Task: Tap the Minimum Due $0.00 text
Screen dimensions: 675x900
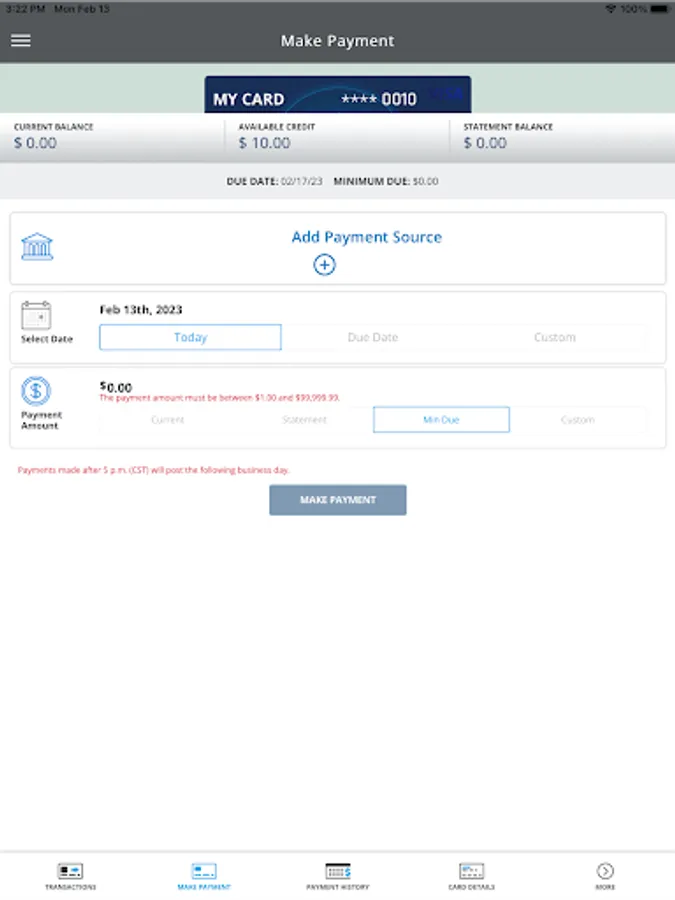Action: pos(386,181)
